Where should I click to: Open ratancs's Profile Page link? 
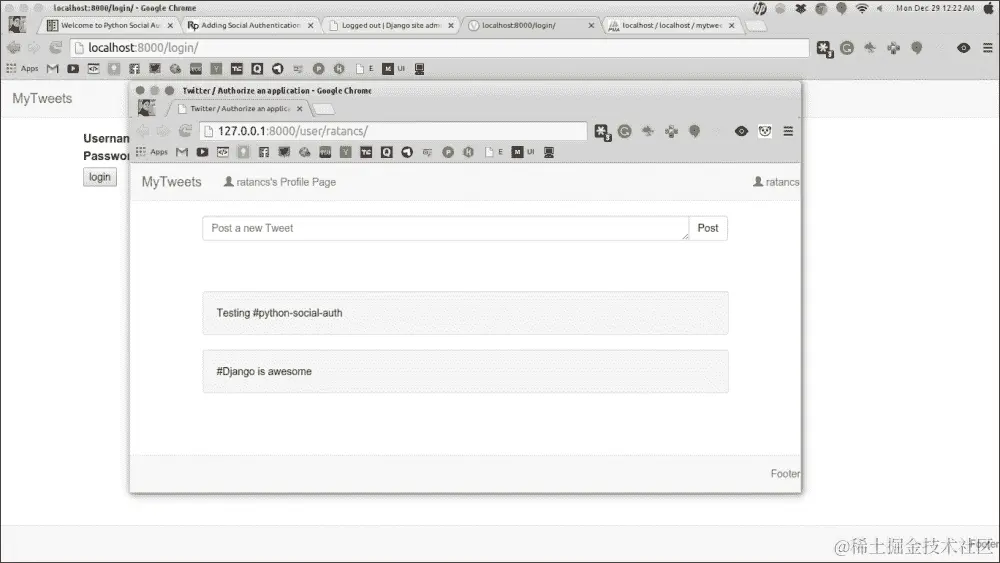[279, 182]
